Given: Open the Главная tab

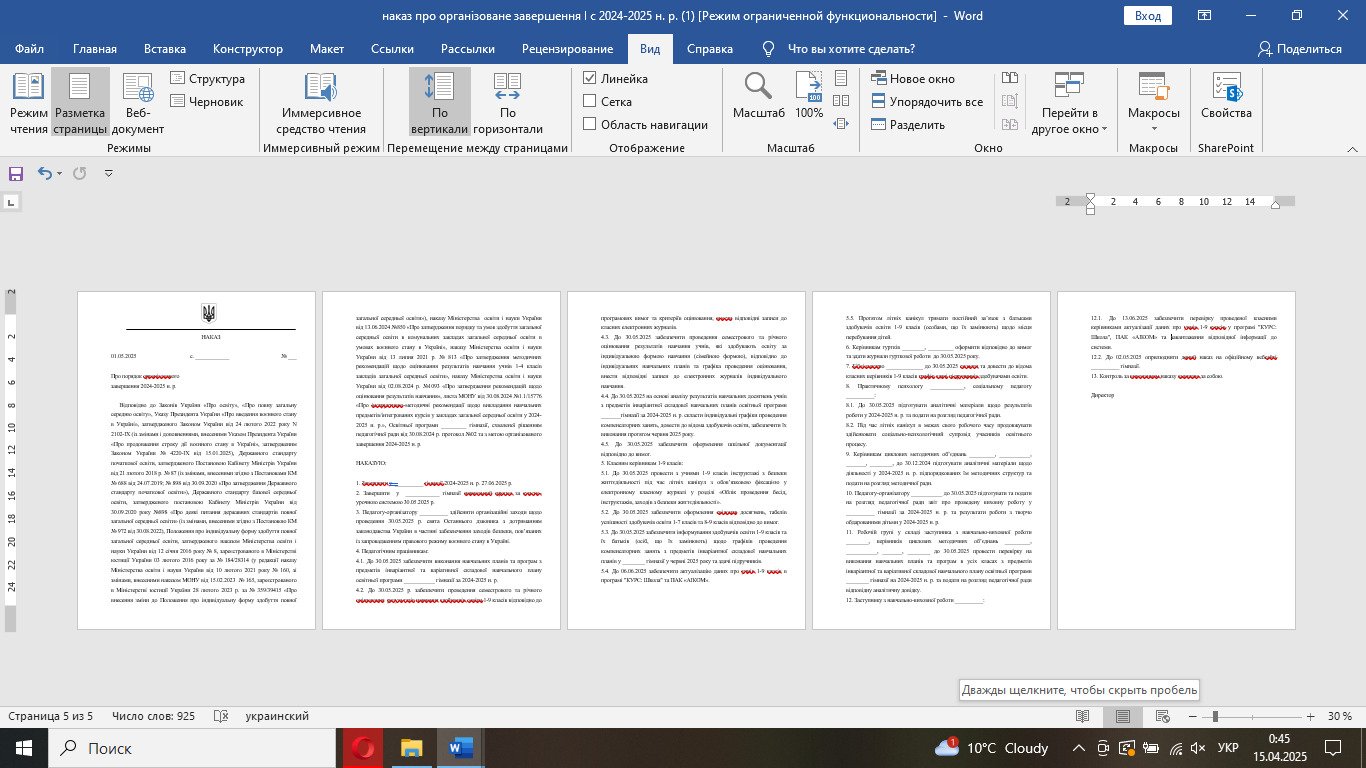Looking at the screenshot, I should click(x=95, y=48).
